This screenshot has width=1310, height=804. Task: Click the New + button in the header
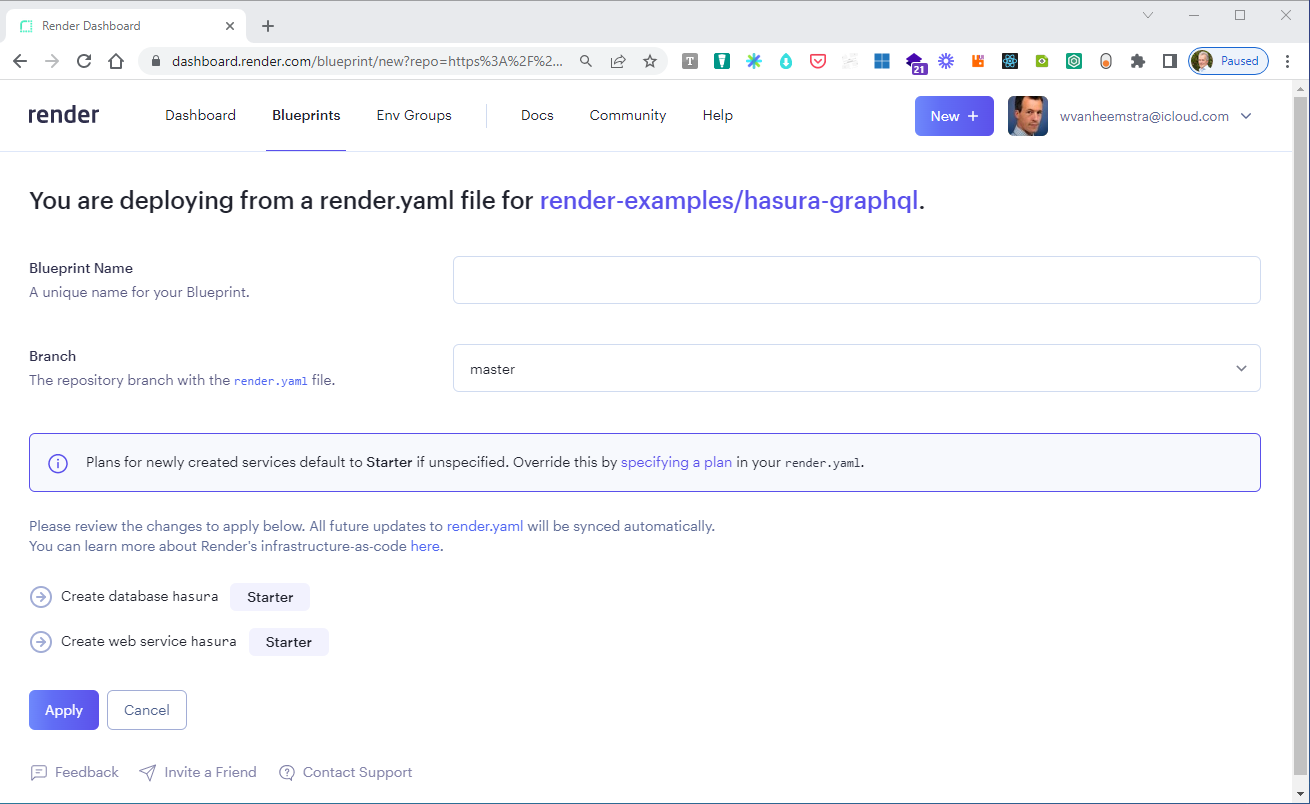(x=953, y=115)
